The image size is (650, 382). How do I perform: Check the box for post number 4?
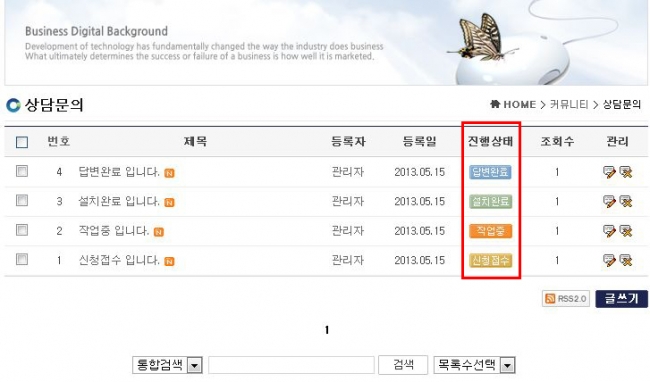22,171
